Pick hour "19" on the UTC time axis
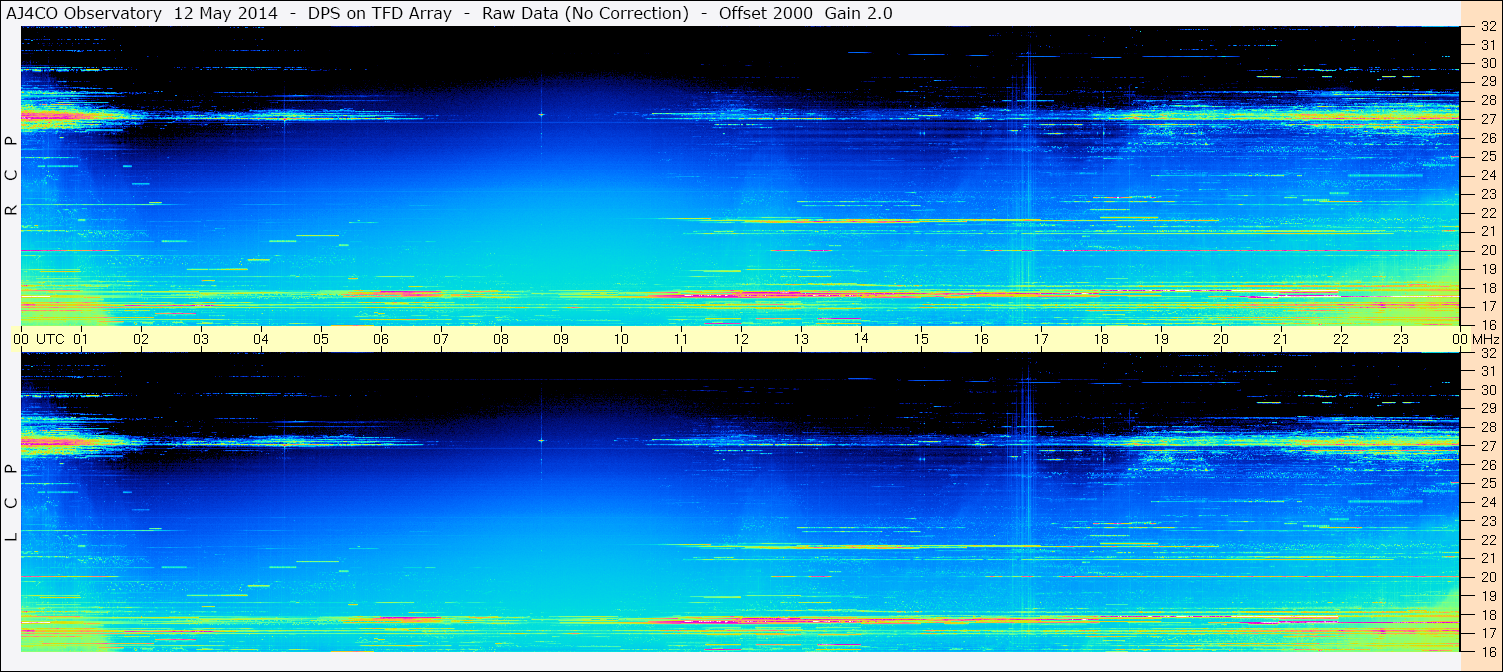Image resolution: width=1503 pixels, height=672 pixels. [x=1161, y=339]
